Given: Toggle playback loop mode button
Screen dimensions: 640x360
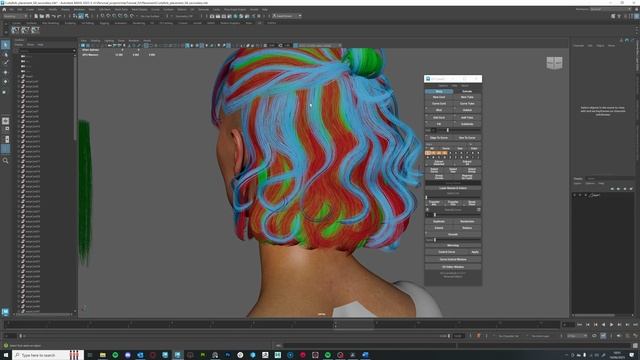Looking at the screenshot, I should click(x=594, y=336).
